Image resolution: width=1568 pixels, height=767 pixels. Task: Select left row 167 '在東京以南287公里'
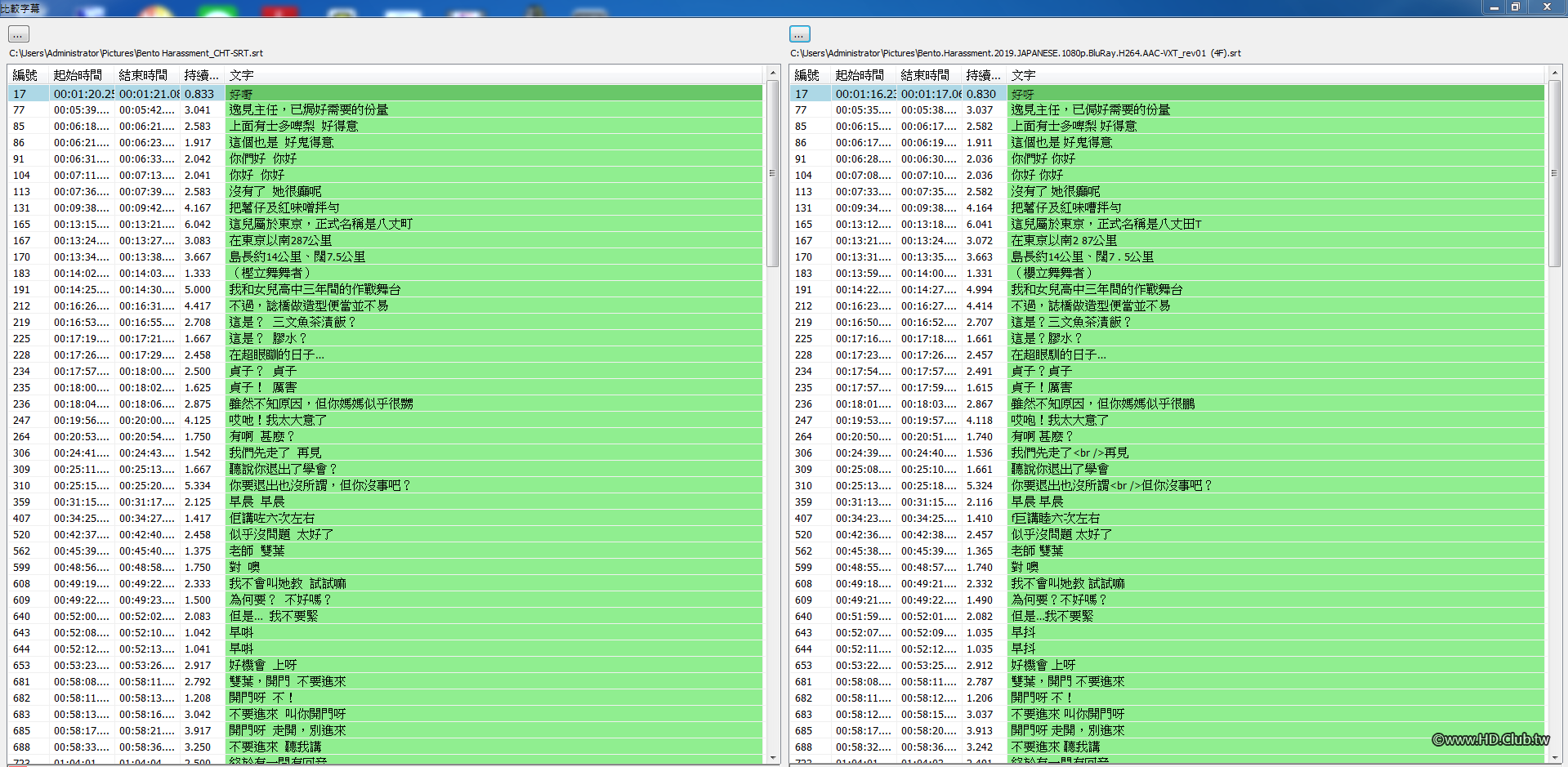[x=385, y=240]
